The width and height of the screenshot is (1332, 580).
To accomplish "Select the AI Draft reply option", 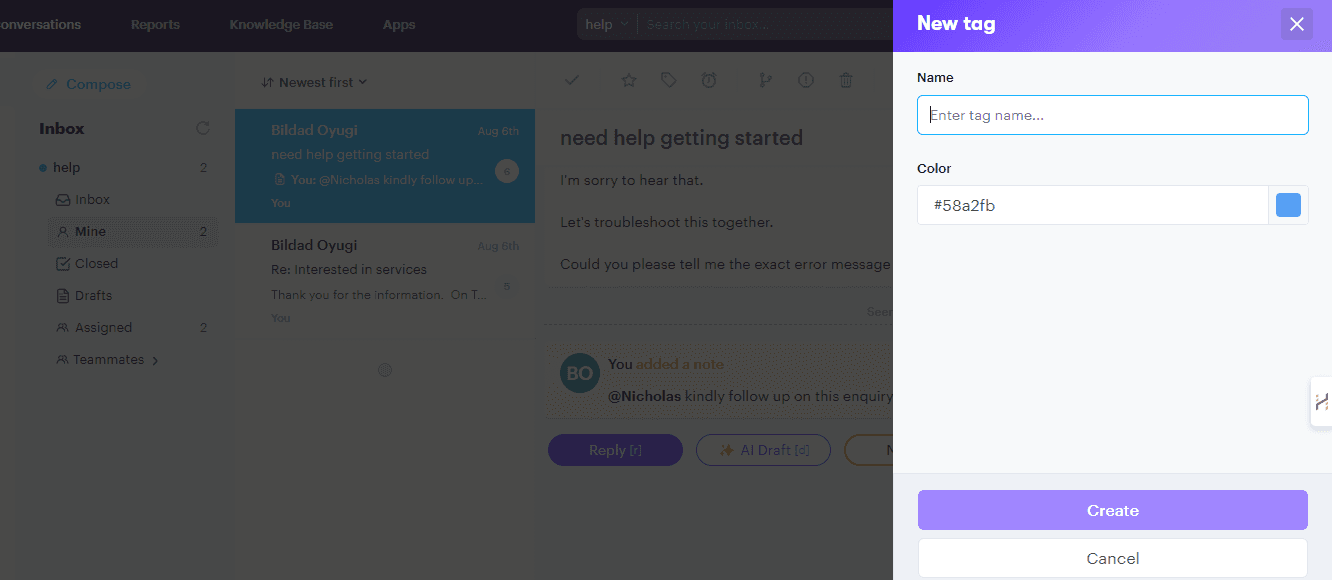I will click(763, 450).
